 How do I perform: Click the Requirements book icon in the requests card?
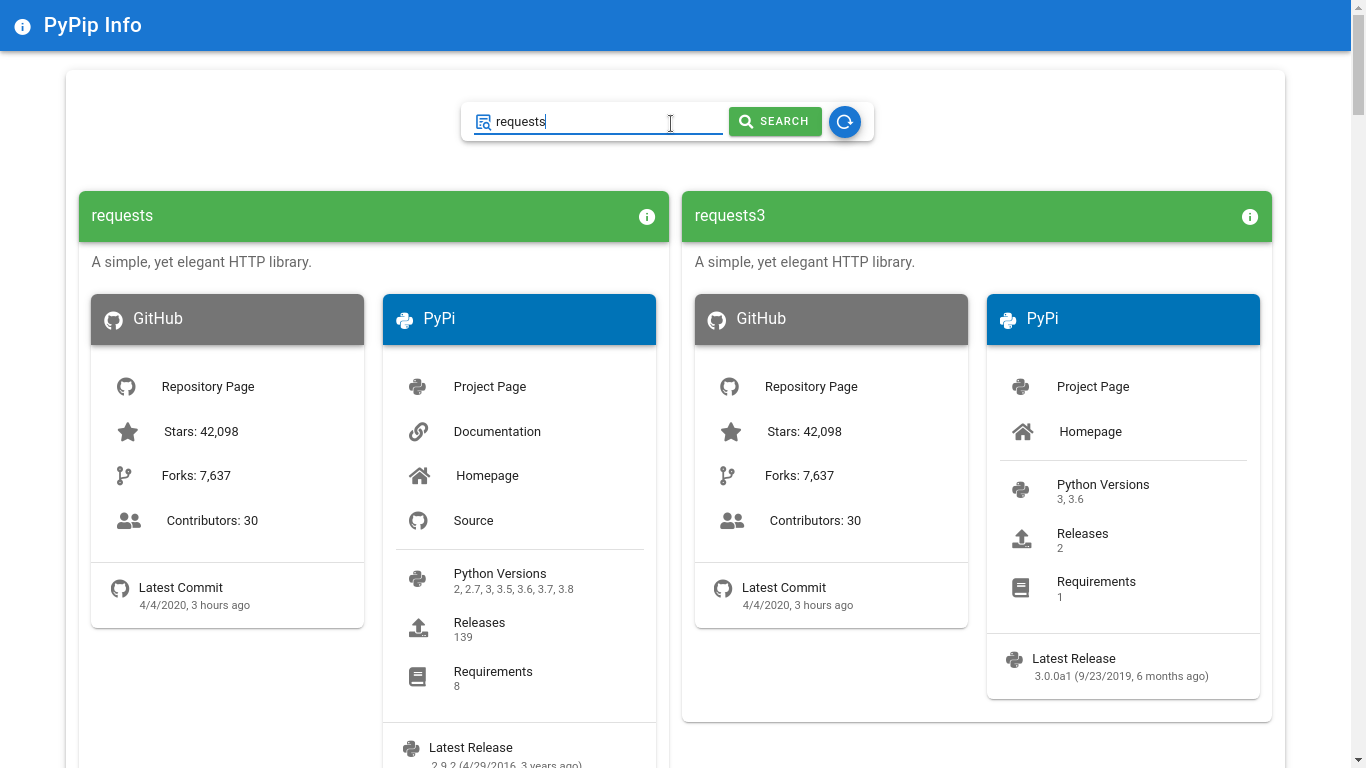click(418, 677)
